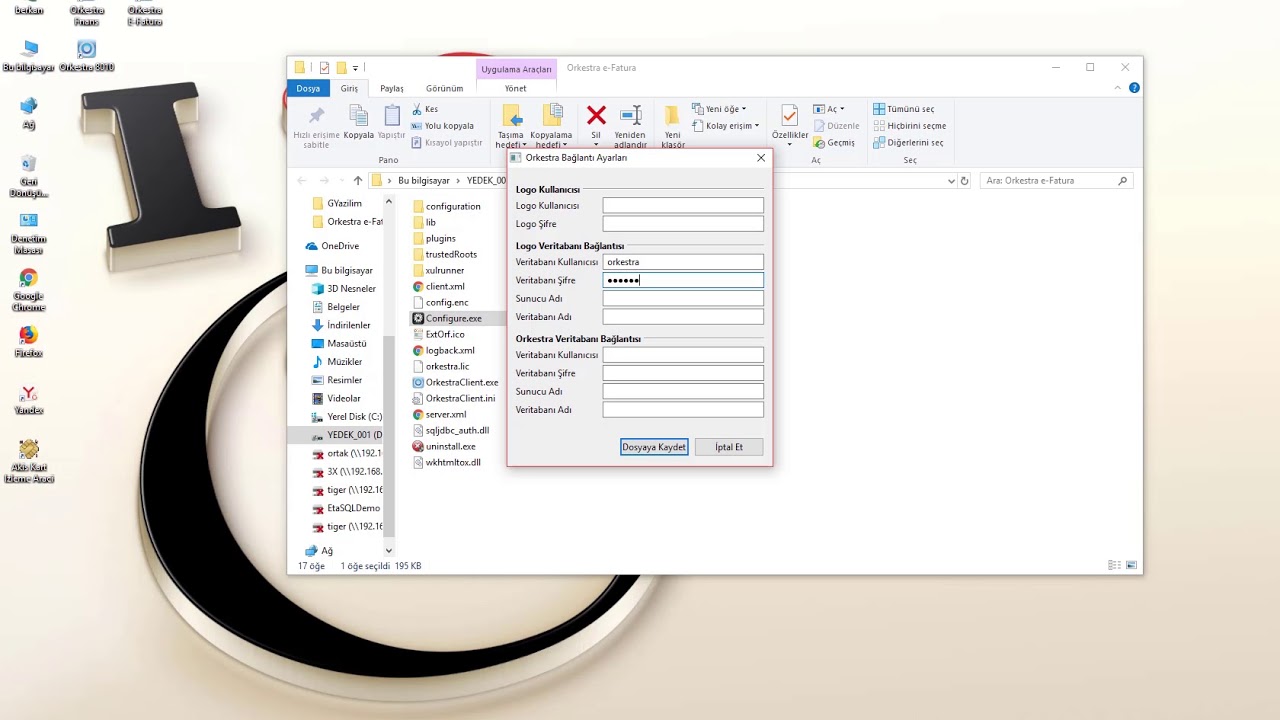The width and height of the screenshot is (1280, 720).
Task: Switch to the Paylaş ribbon tab
Action: pos(391,88)
